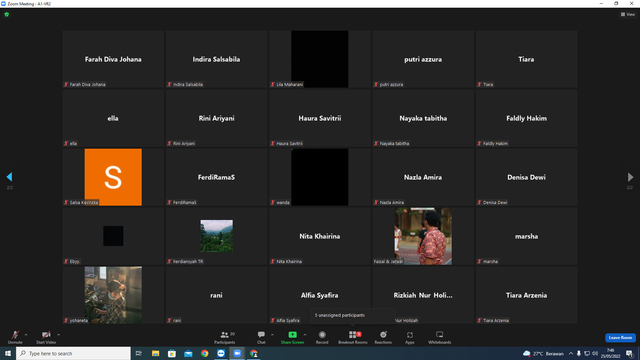Viewport: 640px width, 360px height.
Task: Open the Windows notification center
Action: pos(629,353)
